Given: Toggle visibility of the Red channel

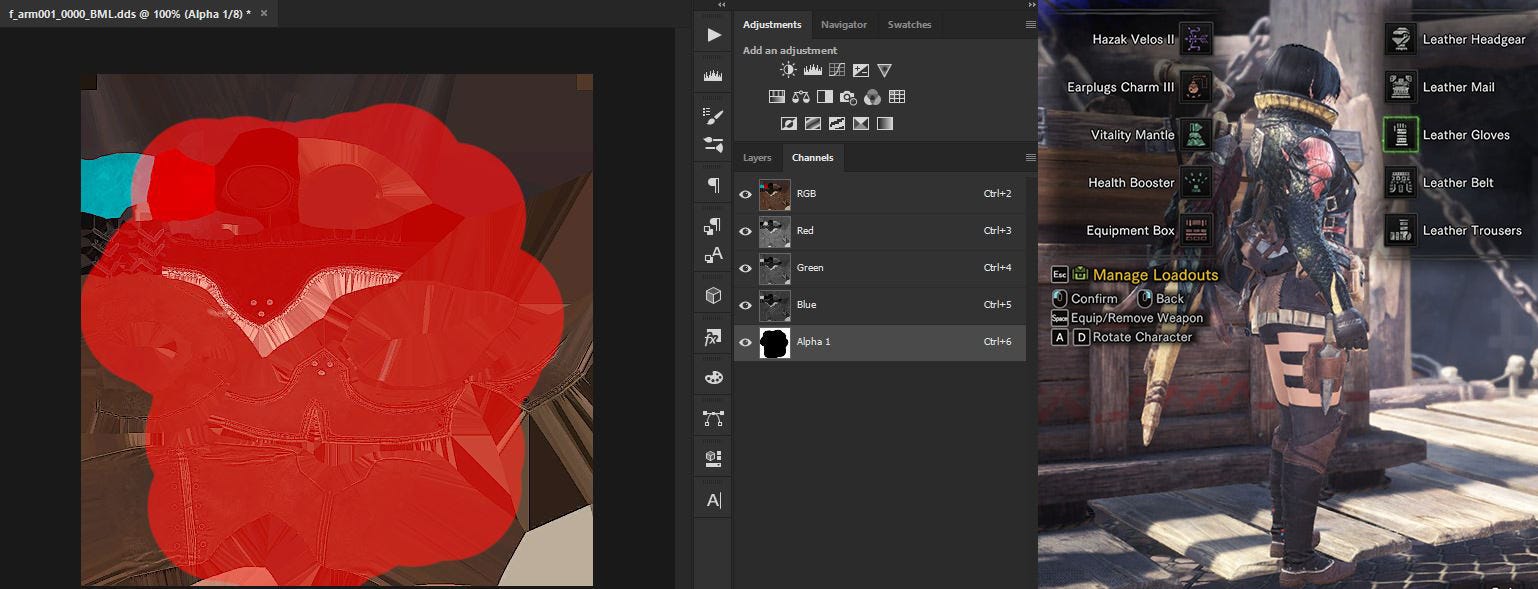Looking at the screenshot, I should (745, 231).
